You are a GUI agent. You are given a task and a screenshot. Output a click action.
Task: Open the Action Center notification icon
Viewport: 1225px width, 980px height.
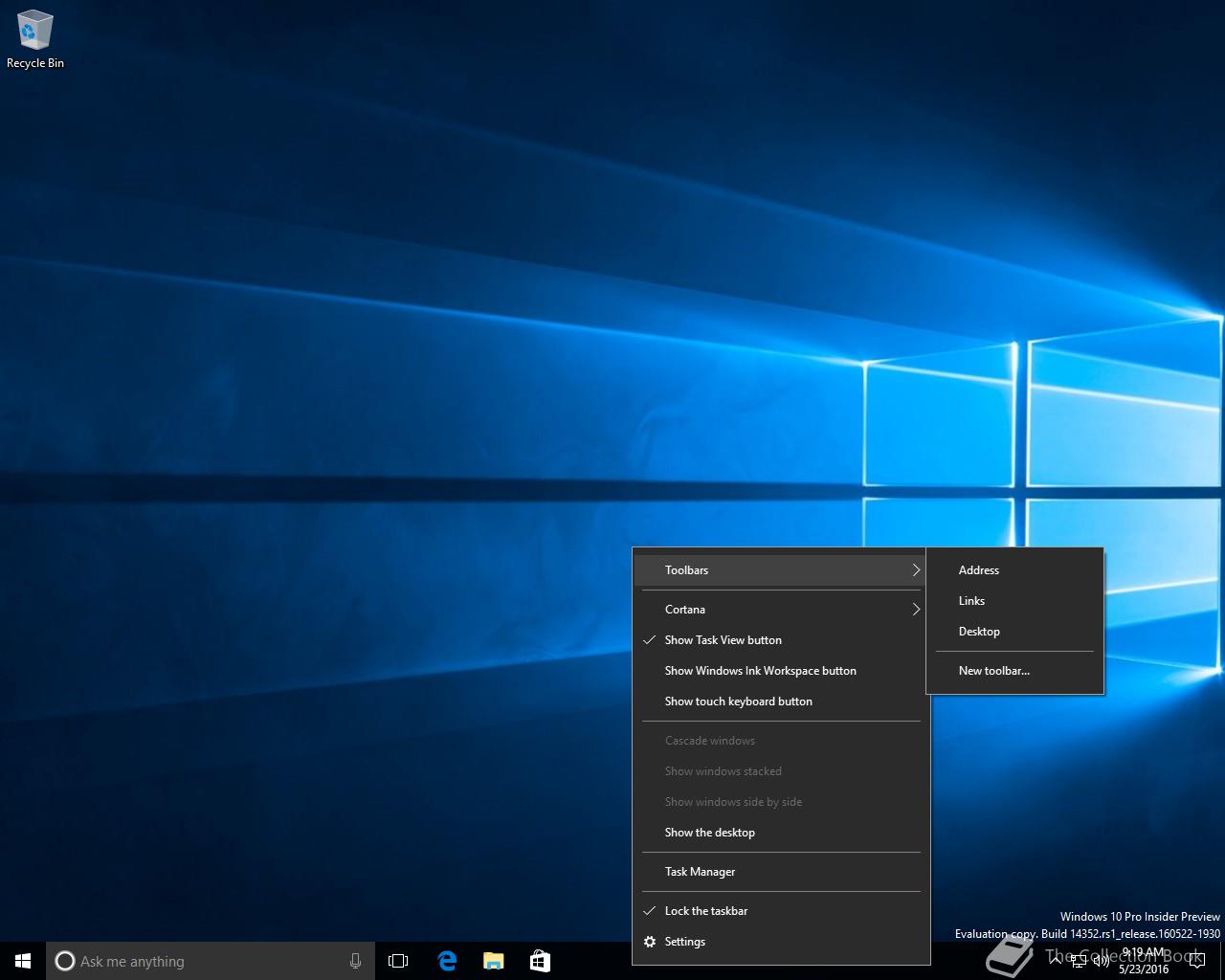click(1196, 961)
